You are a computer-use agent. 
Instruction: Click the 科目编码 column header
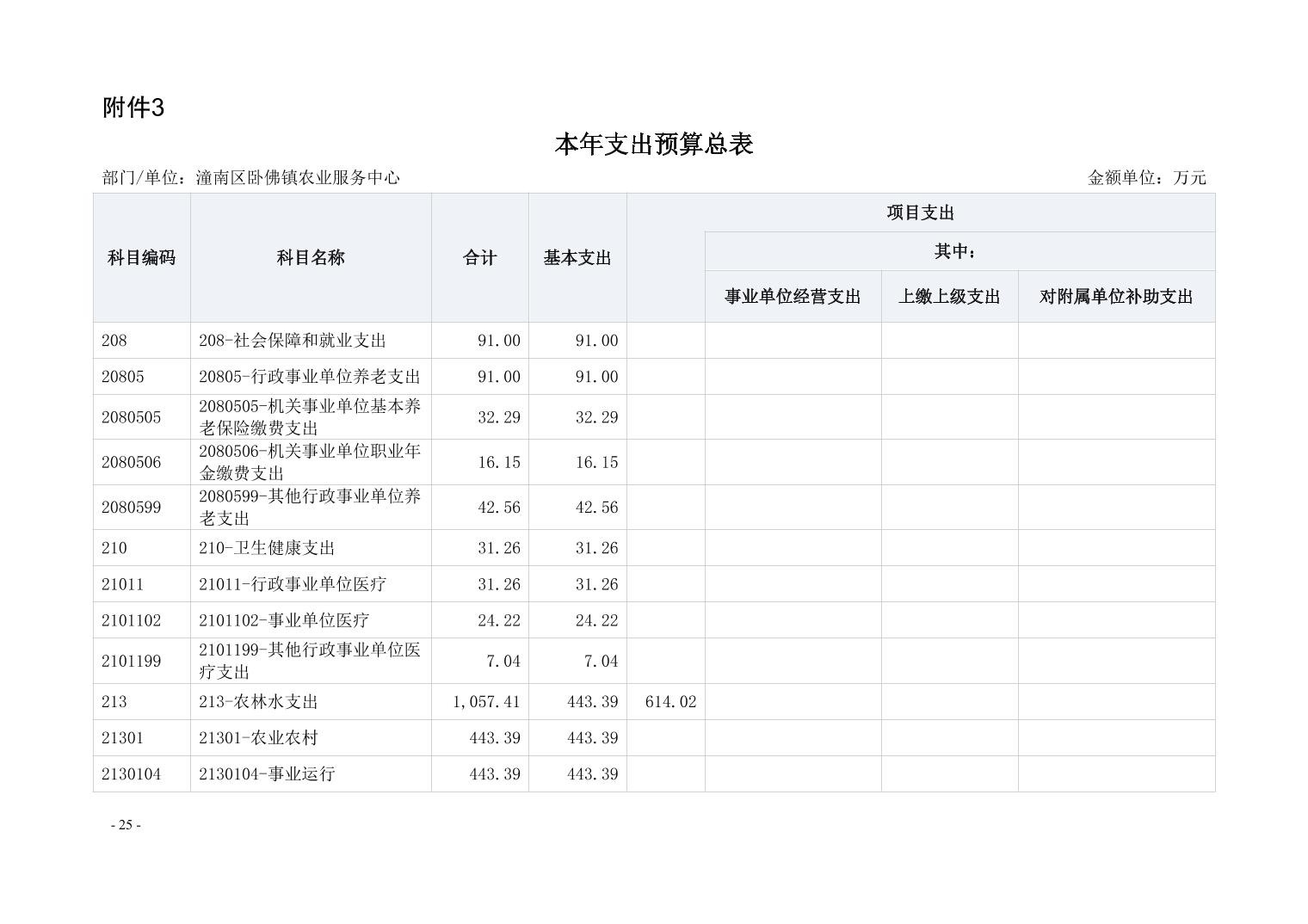(x=141, y=257)
